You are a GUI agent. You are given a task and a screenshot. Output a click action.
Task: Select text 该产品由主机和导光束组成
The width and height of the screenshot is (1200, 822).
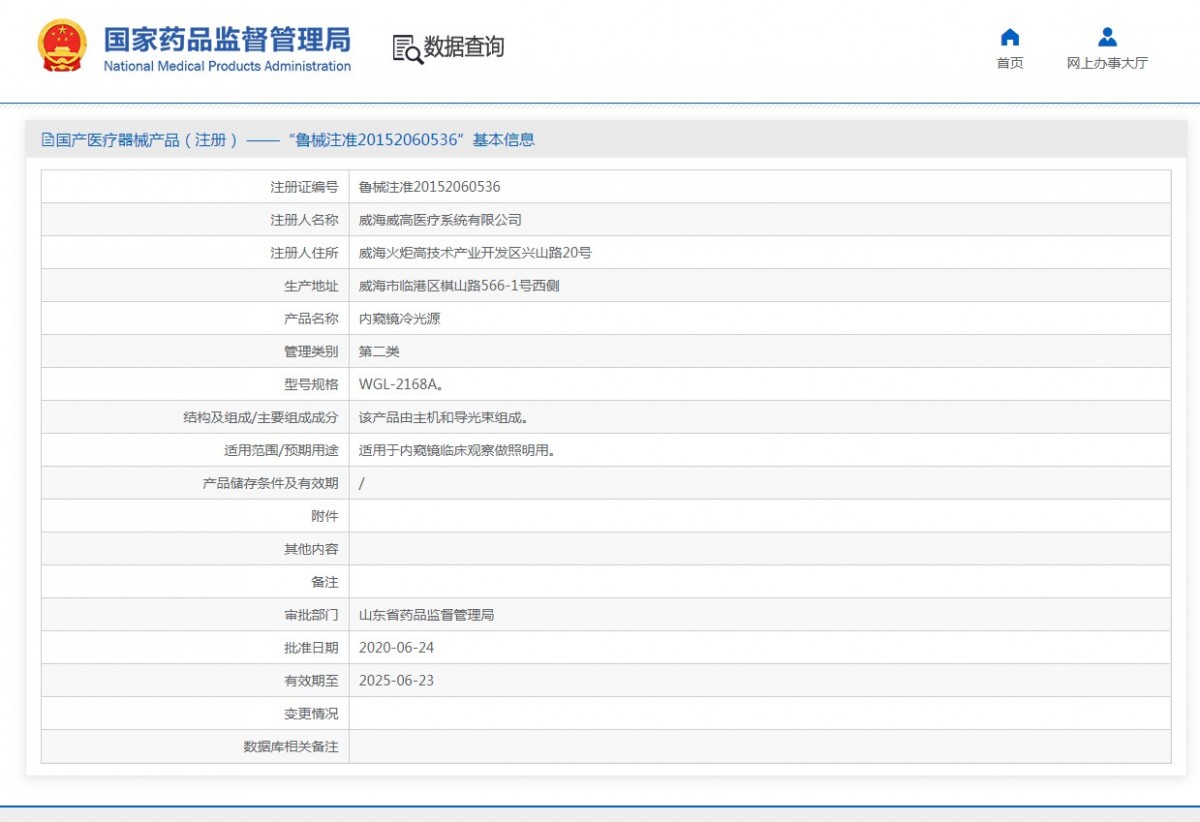click(x=443, y=418)
